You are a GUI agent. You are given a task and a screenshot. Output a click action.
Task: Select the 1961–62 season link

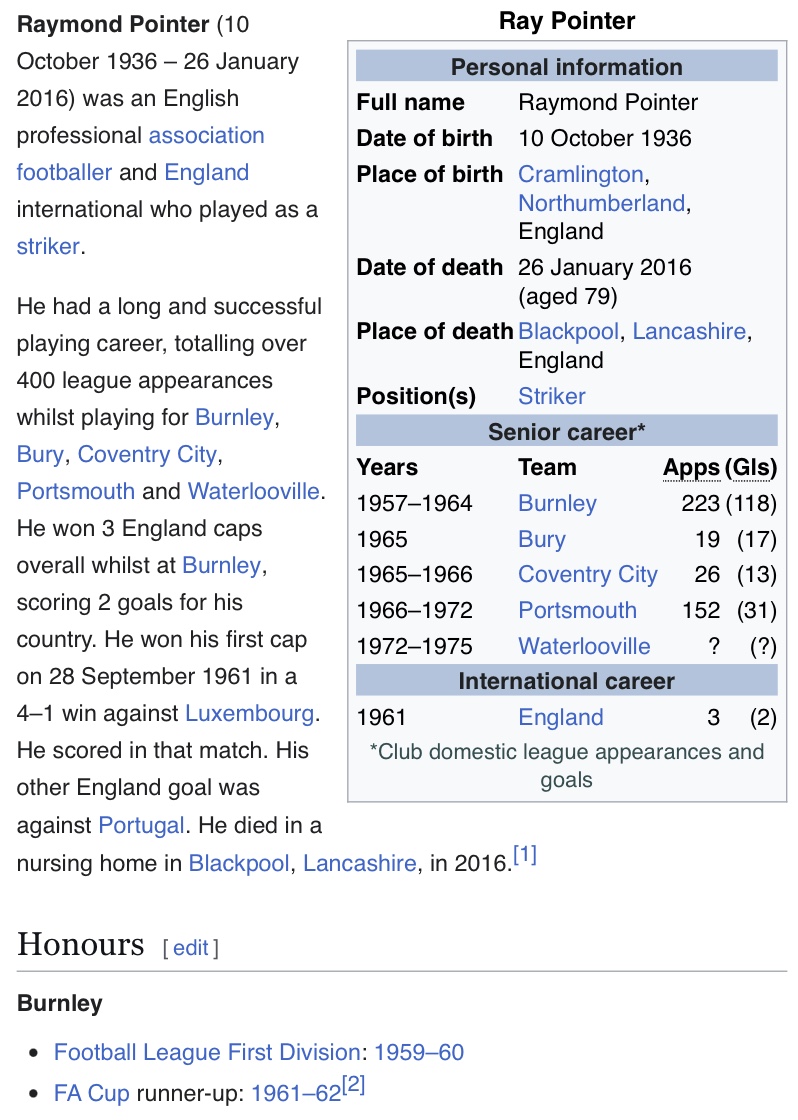[296, 1093]
